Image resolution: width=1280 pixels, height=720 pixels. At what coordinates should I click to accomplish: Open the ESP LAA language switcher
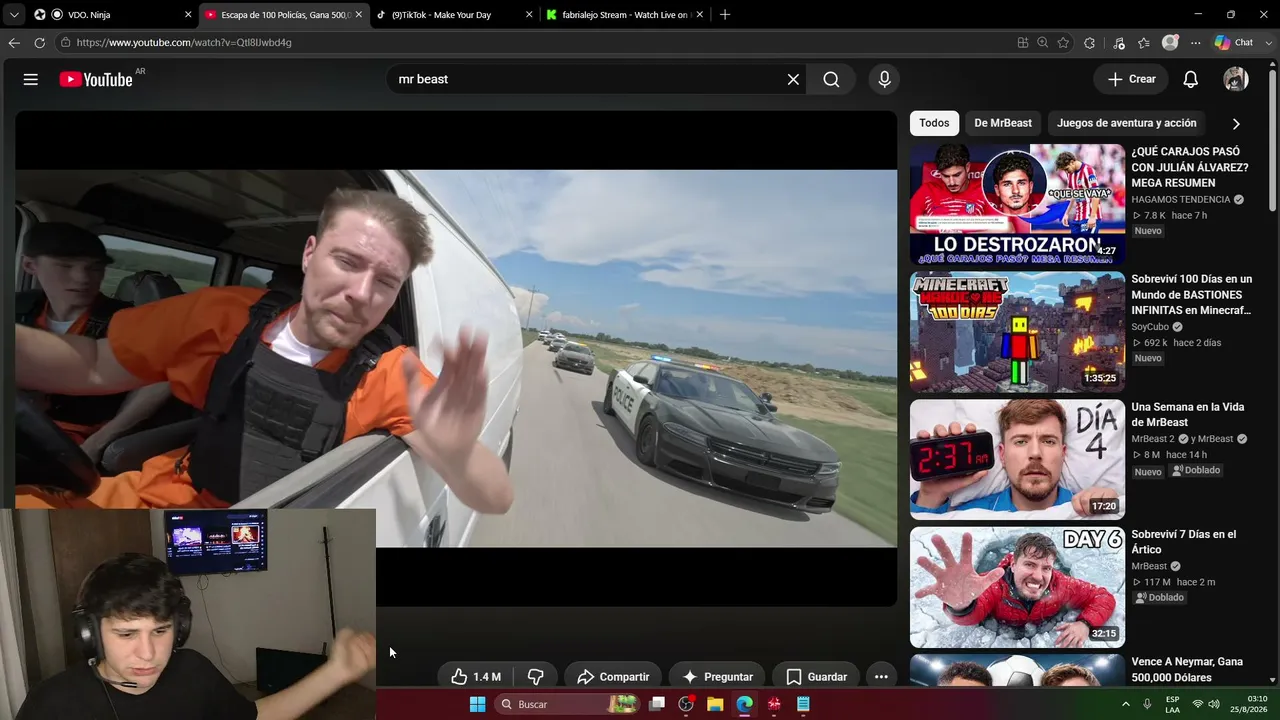tap(1172, 704)
